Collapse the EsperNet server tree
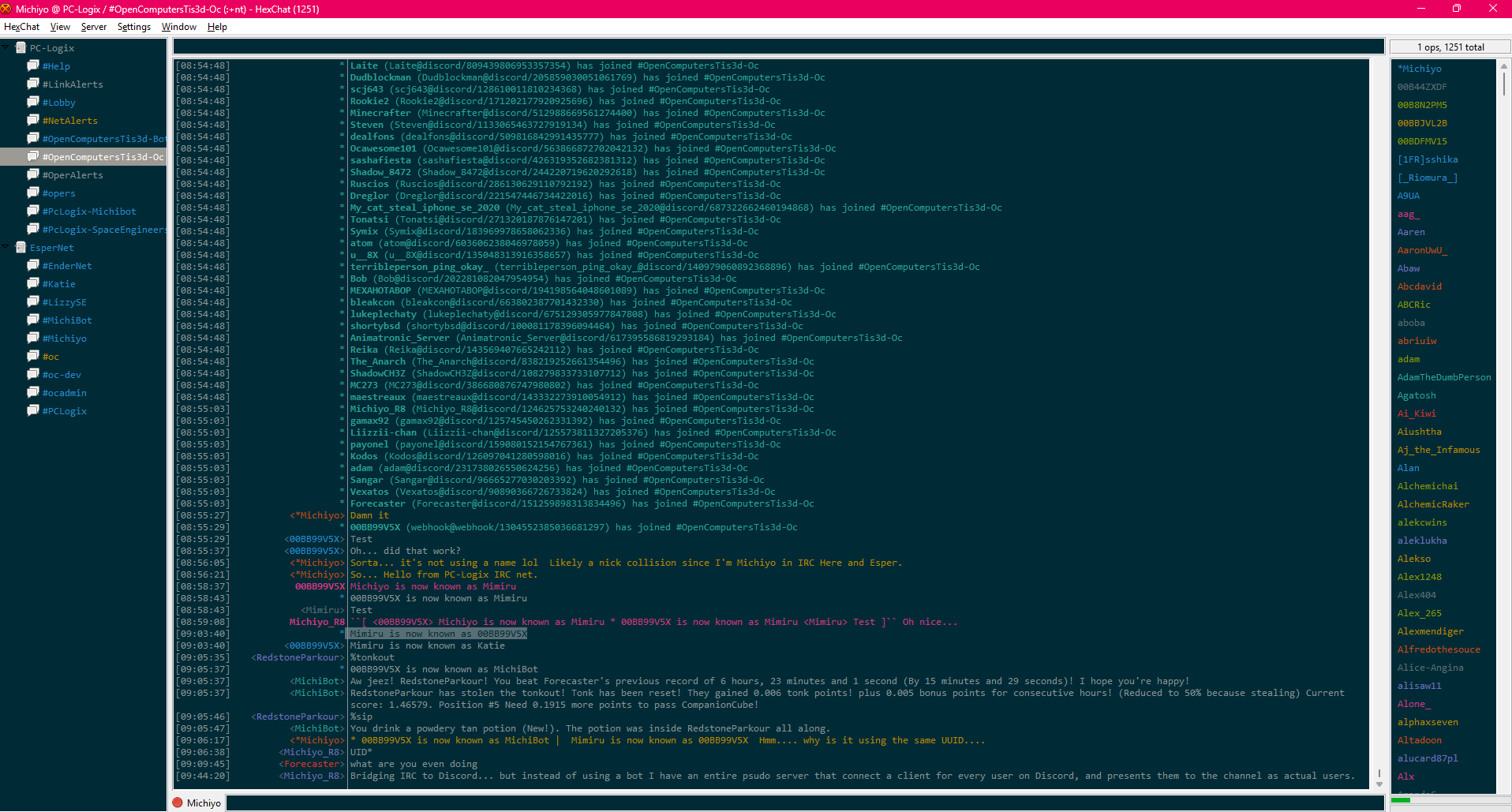The height and width of the screenshot is (812, 1512). [6, 247]
